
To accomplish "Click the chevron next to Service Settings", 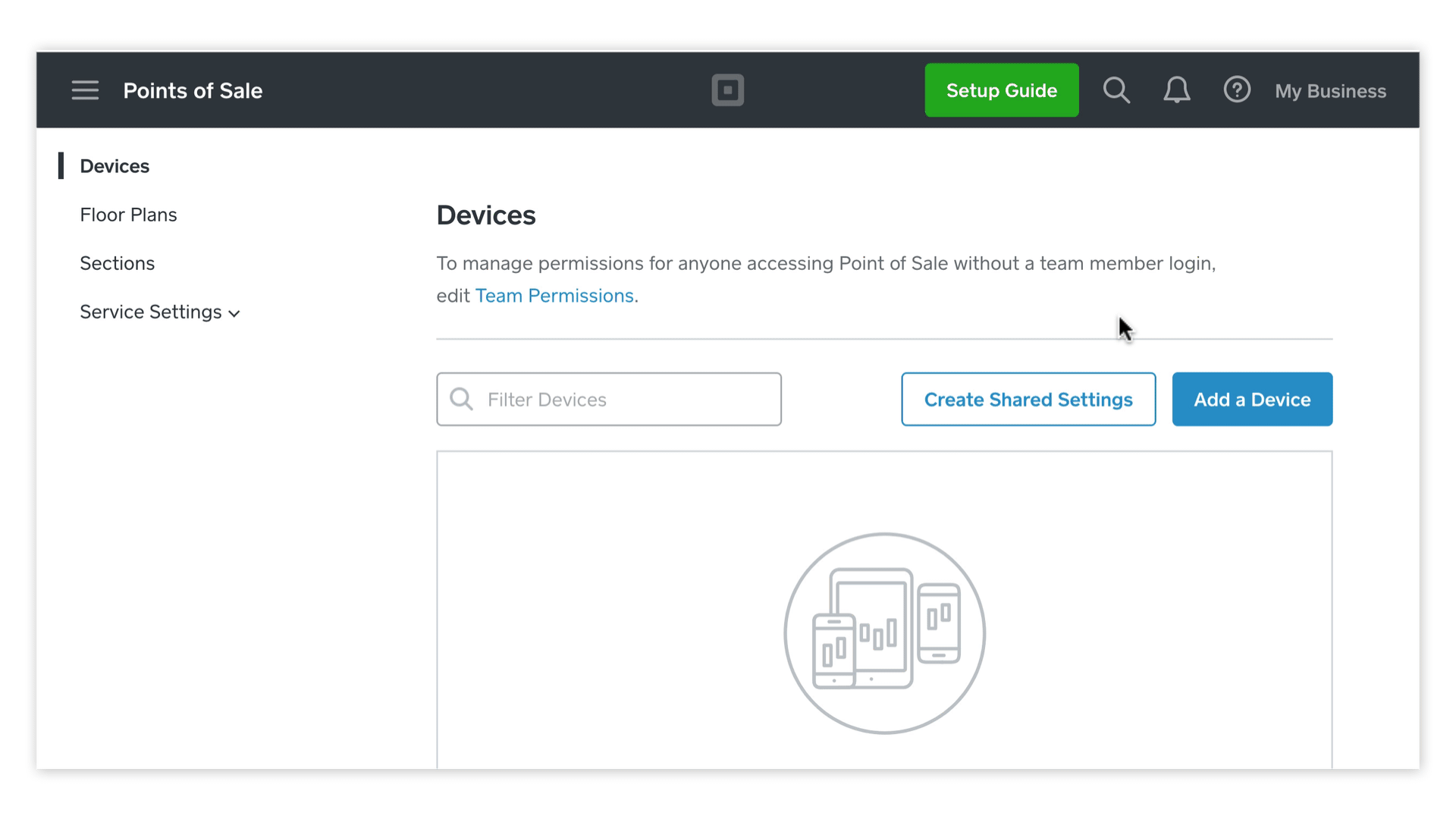I will (x=234, y=313).
